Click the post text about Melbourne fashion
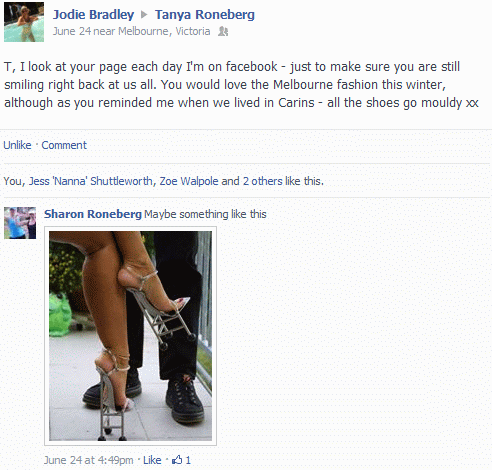The height and width of the screenshot is (470, 492). pos(241,85)
